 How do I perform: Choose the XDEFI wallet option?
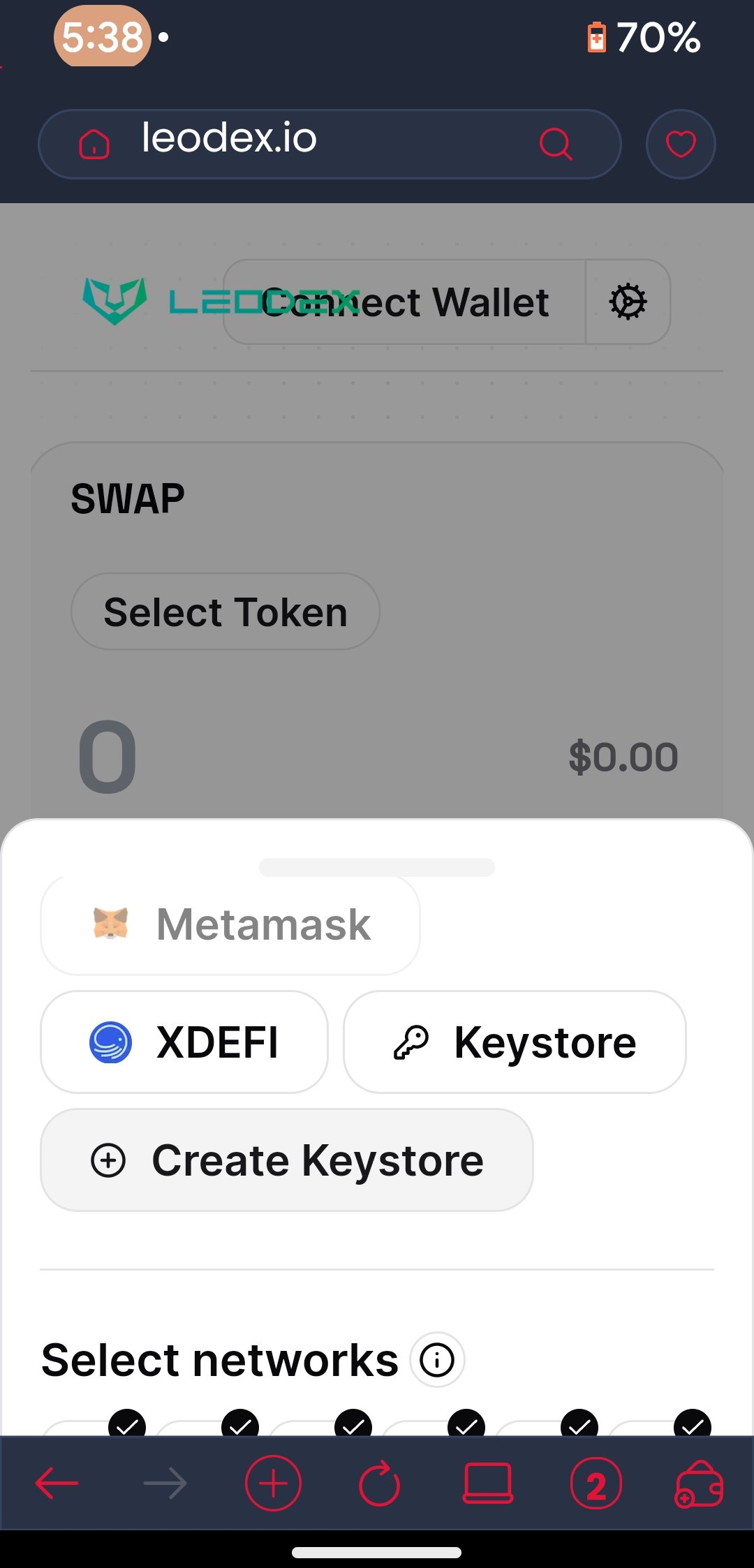184,1042
